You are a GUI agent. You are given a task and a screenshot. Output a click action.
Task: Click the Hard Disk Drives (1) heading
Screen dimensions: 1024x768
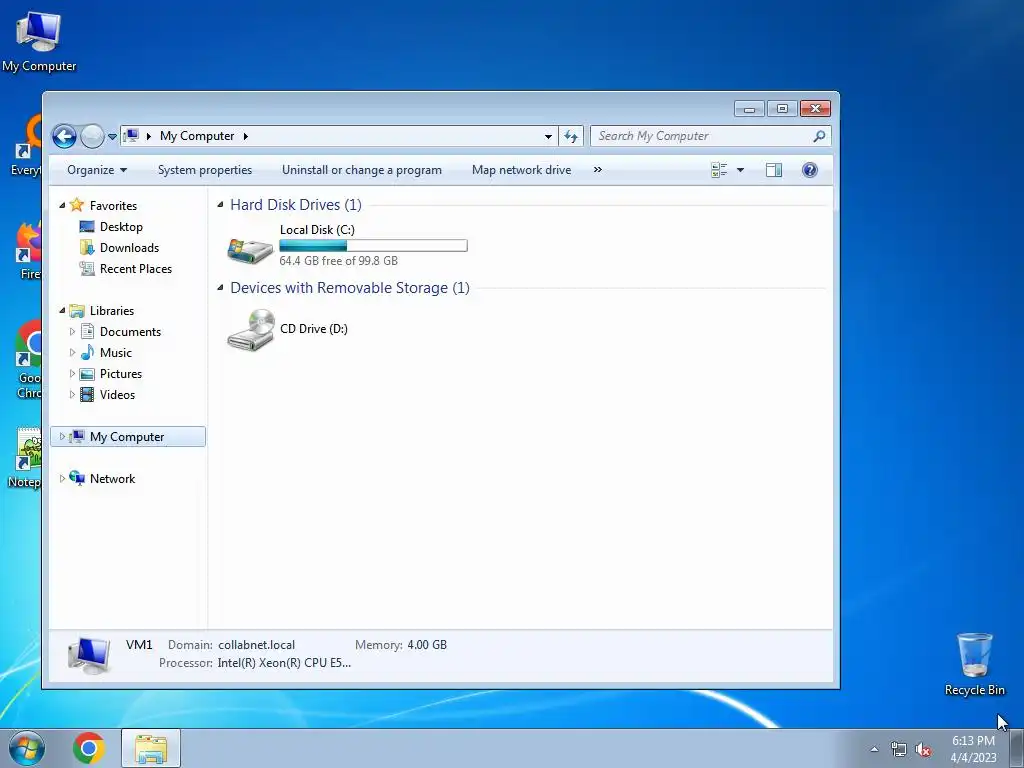click(296, 205)
